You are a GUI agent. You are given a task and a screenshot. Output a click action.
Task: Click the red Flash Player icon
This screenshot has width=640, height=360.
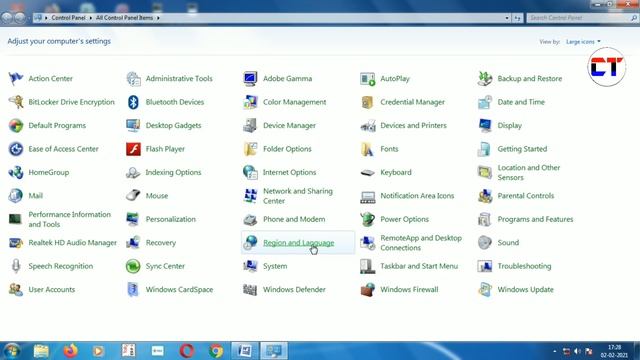tap(133, 149)
